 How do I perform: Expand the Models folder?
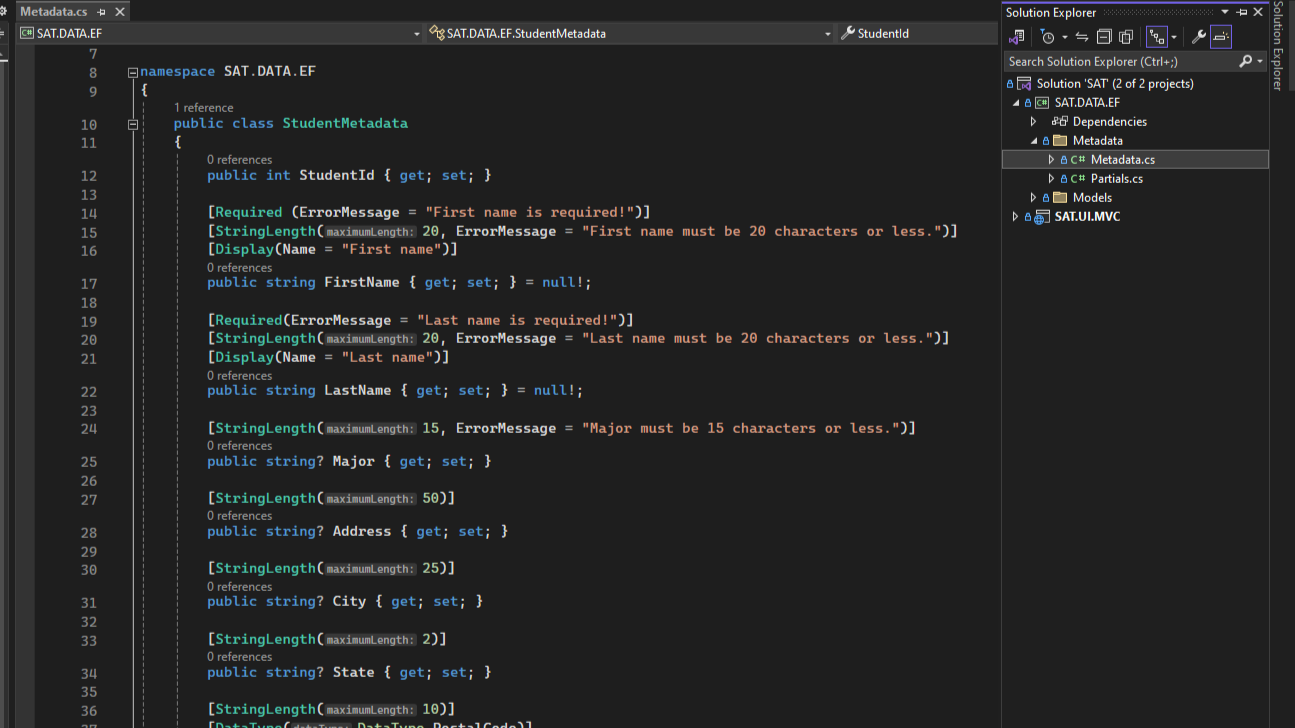[x=1034, y=197]
